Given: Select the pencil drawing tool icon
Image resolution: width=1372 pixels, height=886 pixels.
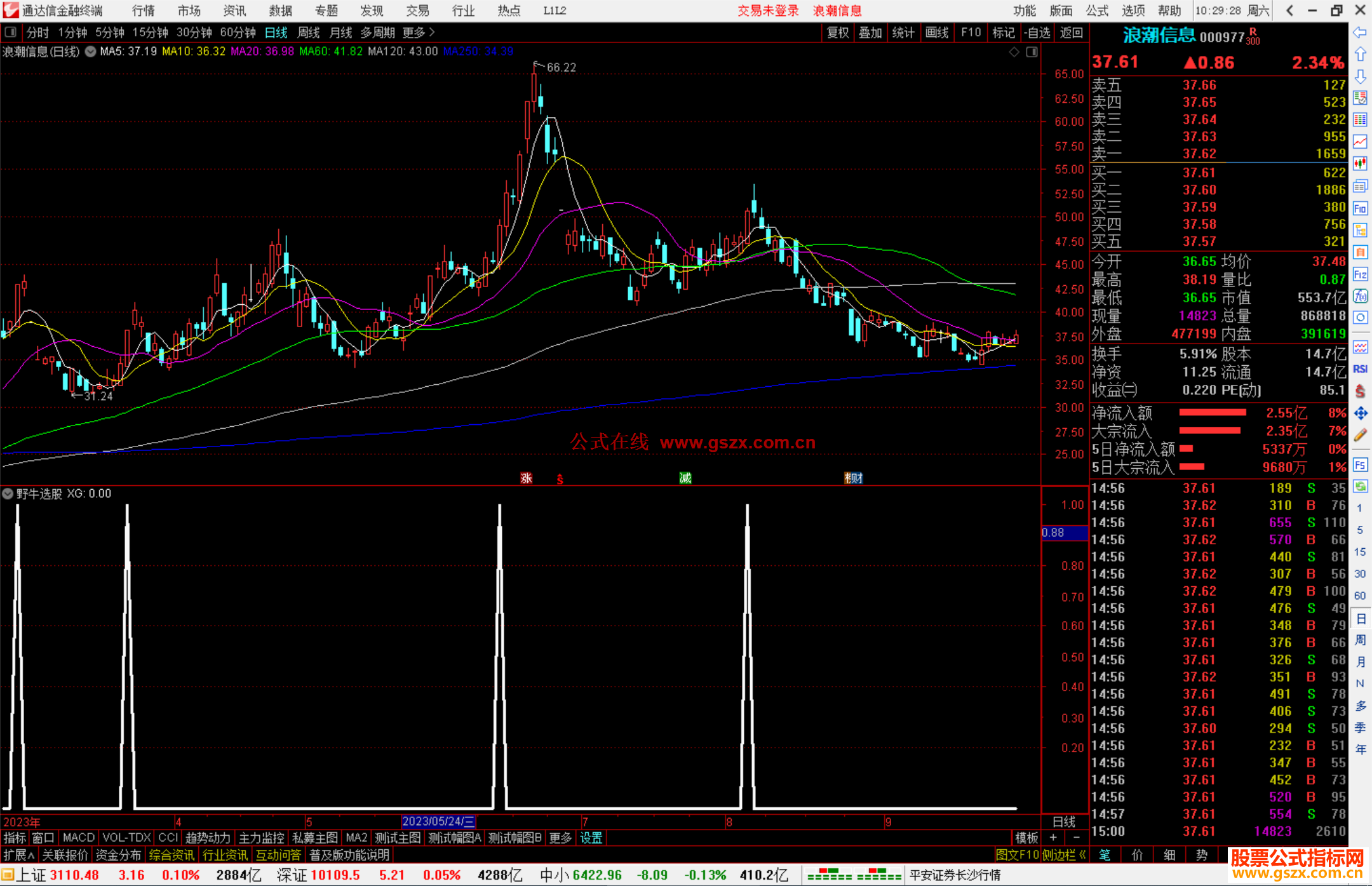Looking at the screenshot, I should pyautogui.click(x=1360, y=436).
